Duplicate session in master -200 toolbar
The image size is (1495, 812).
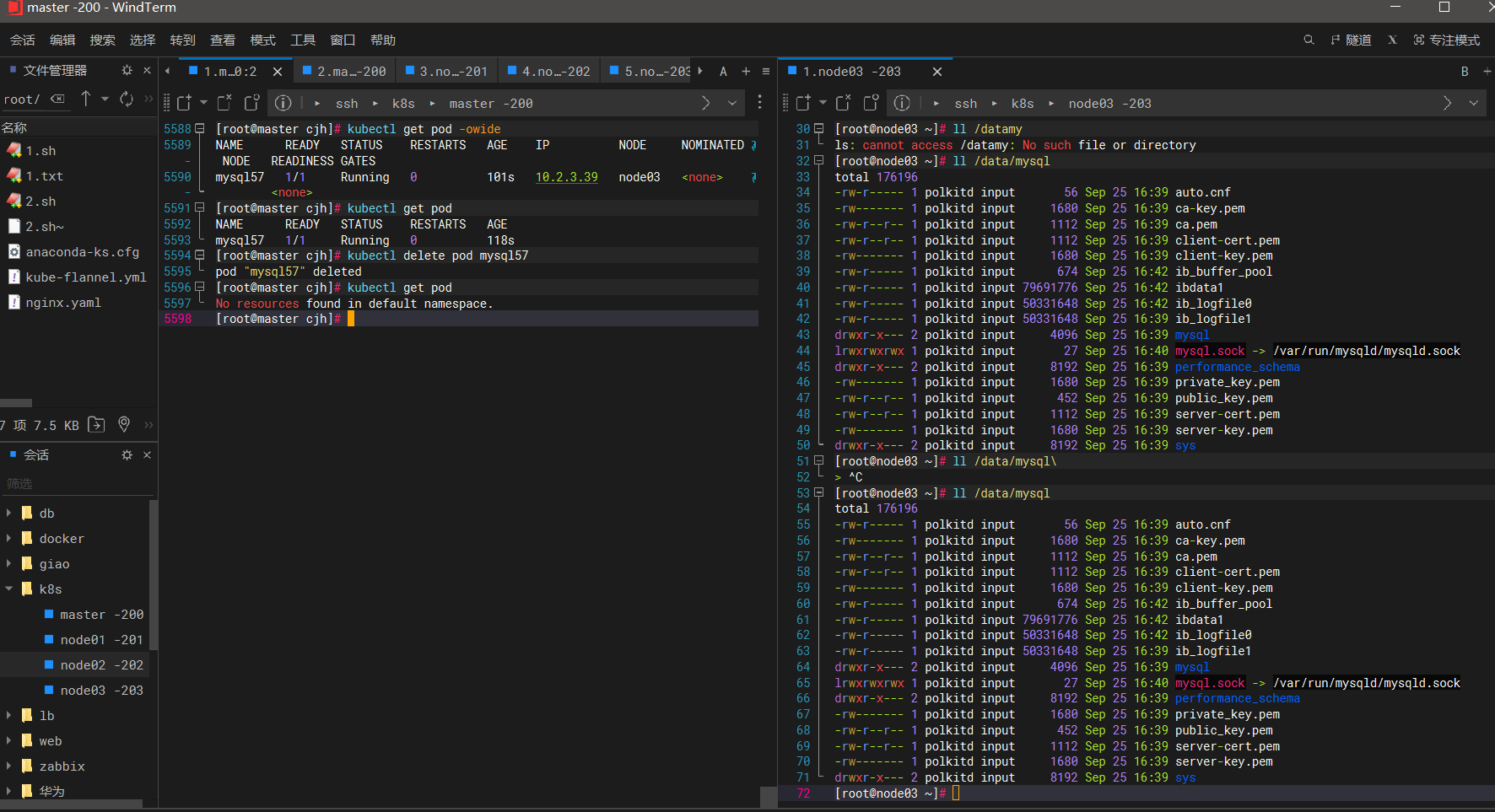point(251,103)
